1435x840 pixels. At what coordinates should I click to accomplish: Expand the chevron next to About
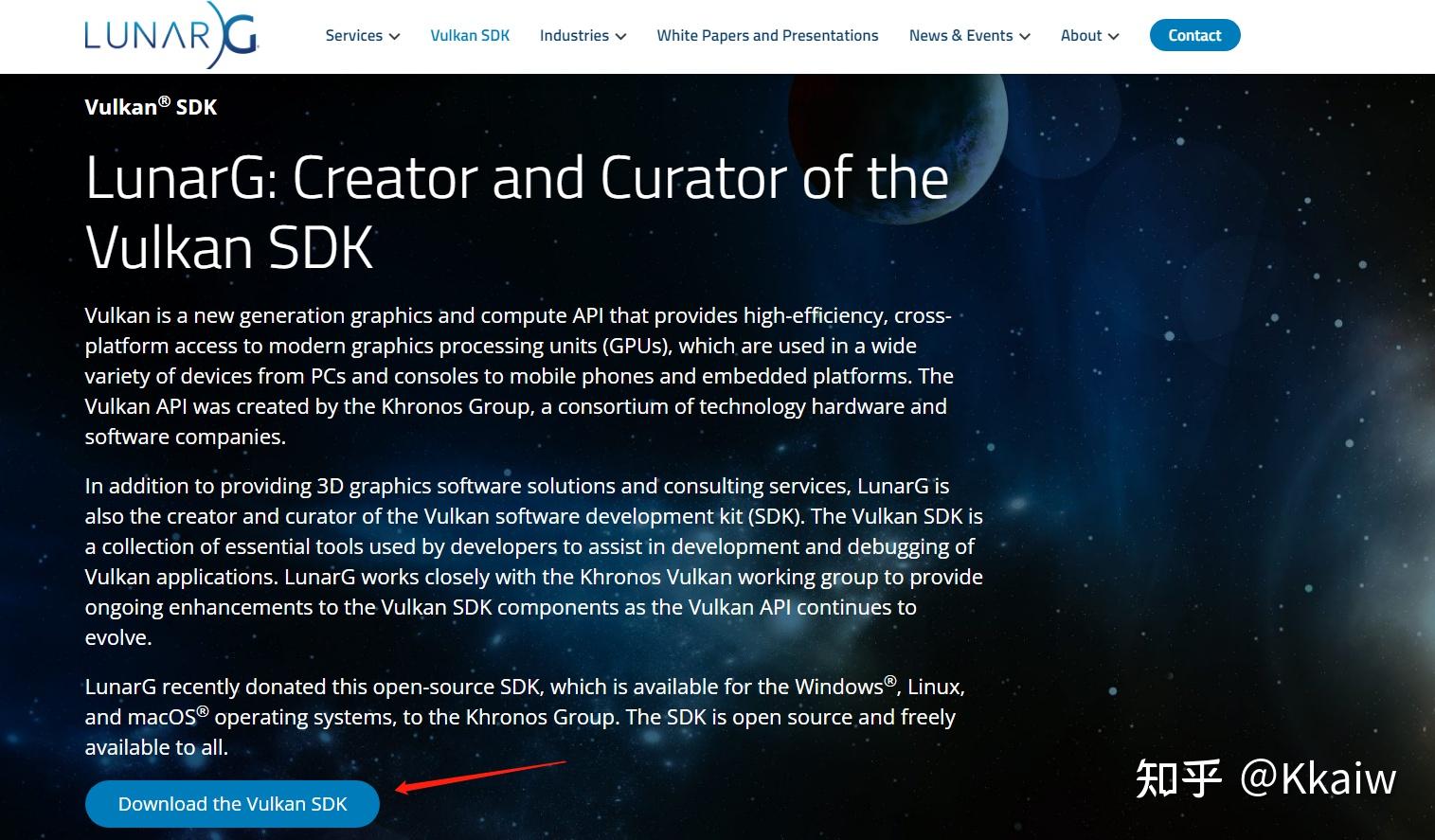[1113, 37]
